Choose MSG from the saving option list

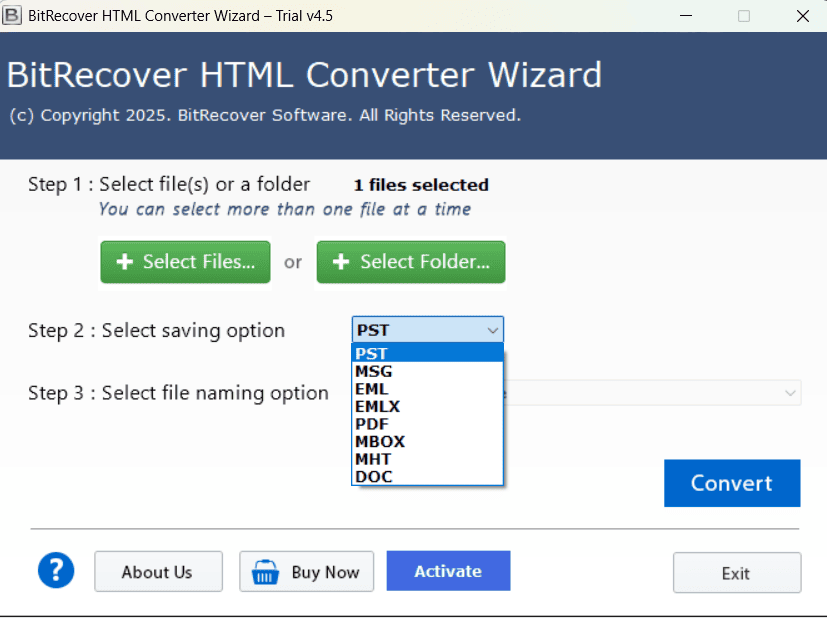(x=427, y=371)
